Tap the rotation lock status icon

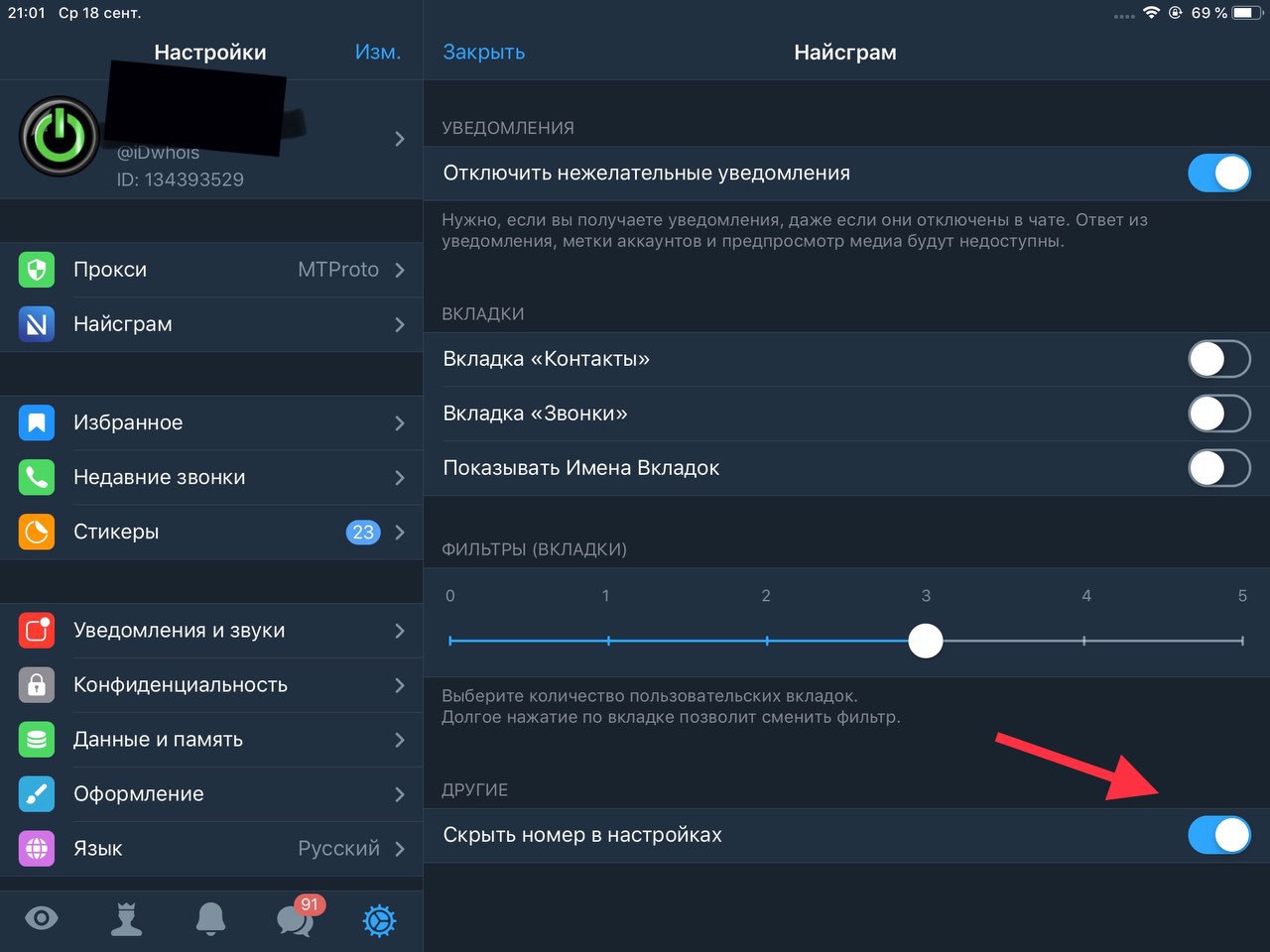(x=1176, y=13)
